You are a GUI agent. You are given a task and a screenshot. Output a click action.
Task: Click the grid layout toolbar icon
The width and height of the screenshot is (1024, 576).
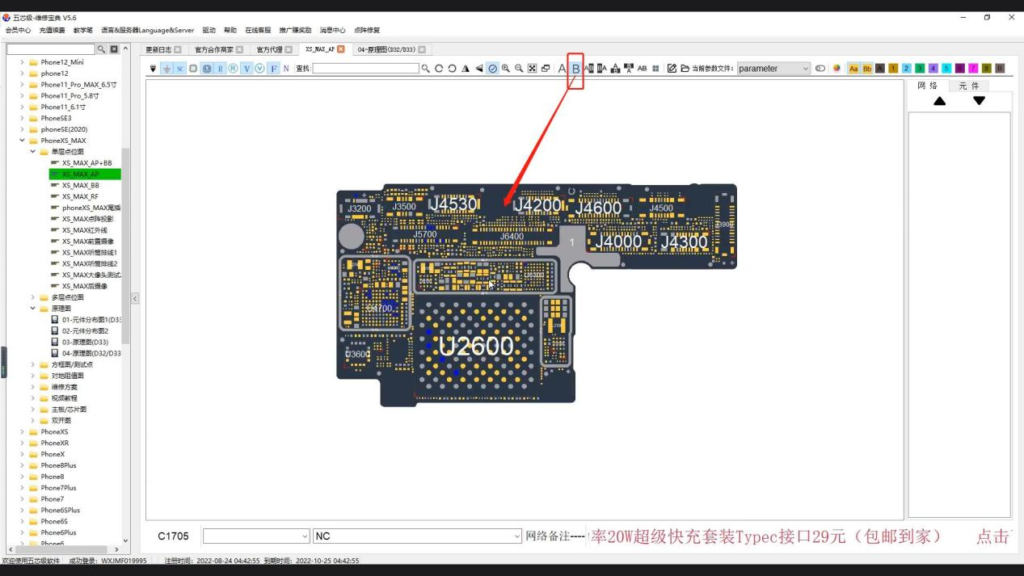656,69
